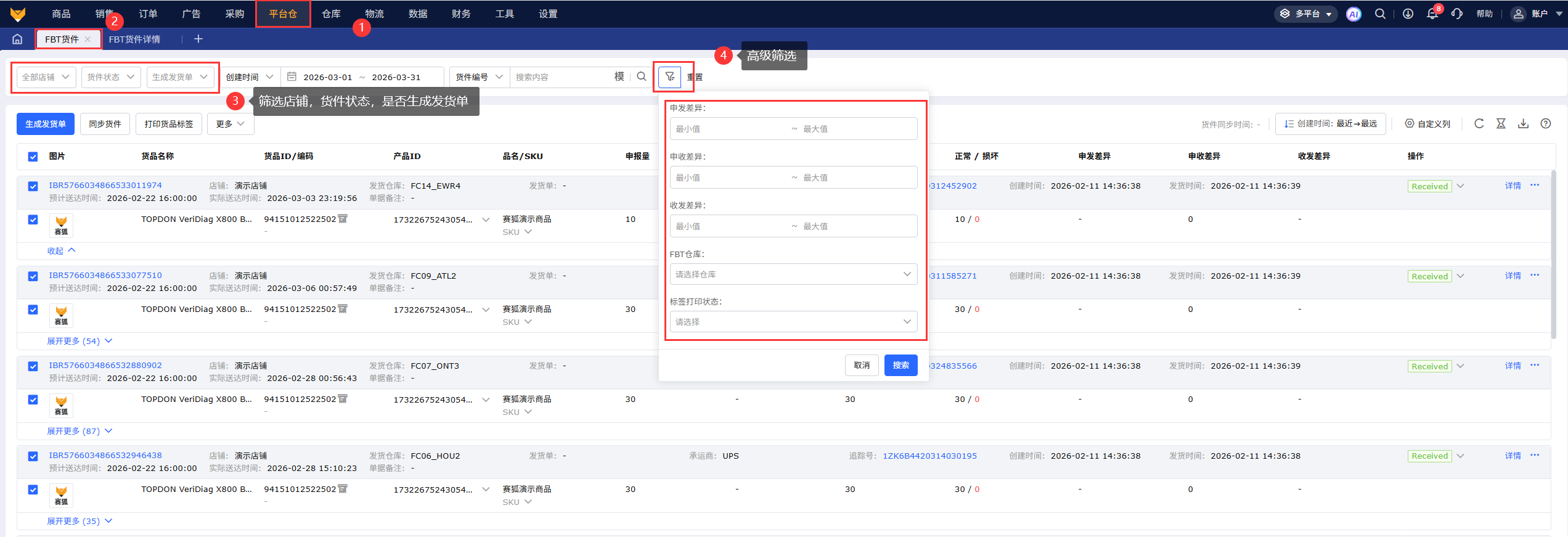Refresh the shipment list
The image size is (1568, 537).
pyautogui.click(x=1479, y=123)
